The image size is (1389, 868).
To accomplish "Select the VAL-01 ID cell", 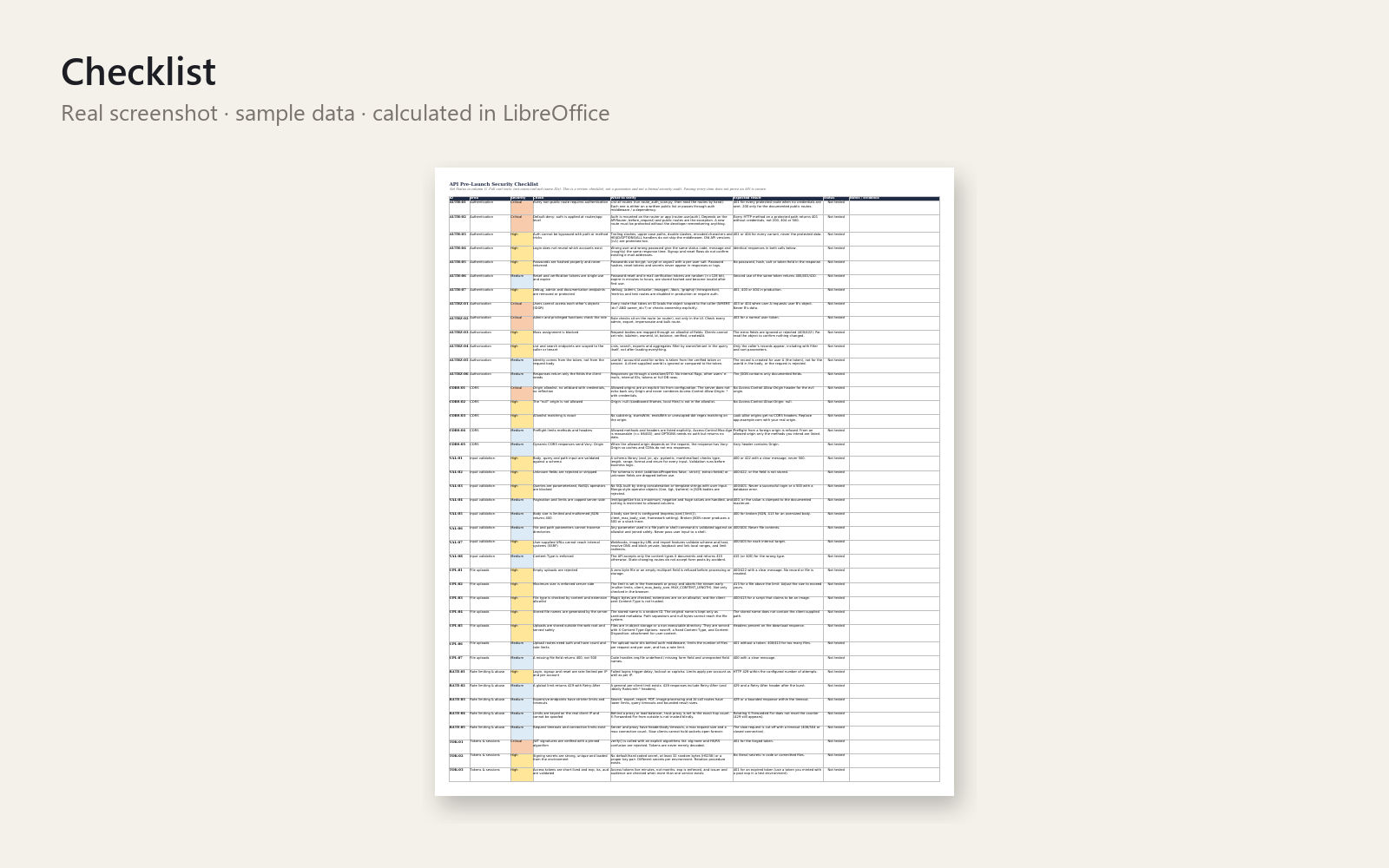I will tap(459, 463).
